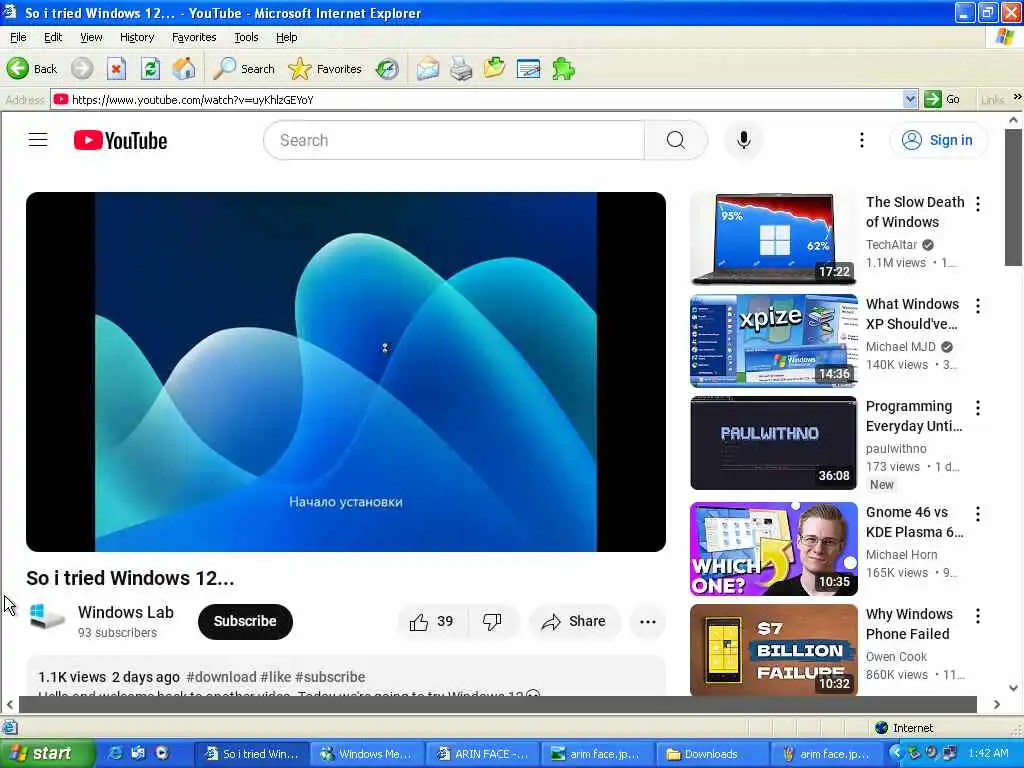Viewport: 1024px width, 768px height.
Task: Open the Search toolbar button
Action: pos(244,69)
